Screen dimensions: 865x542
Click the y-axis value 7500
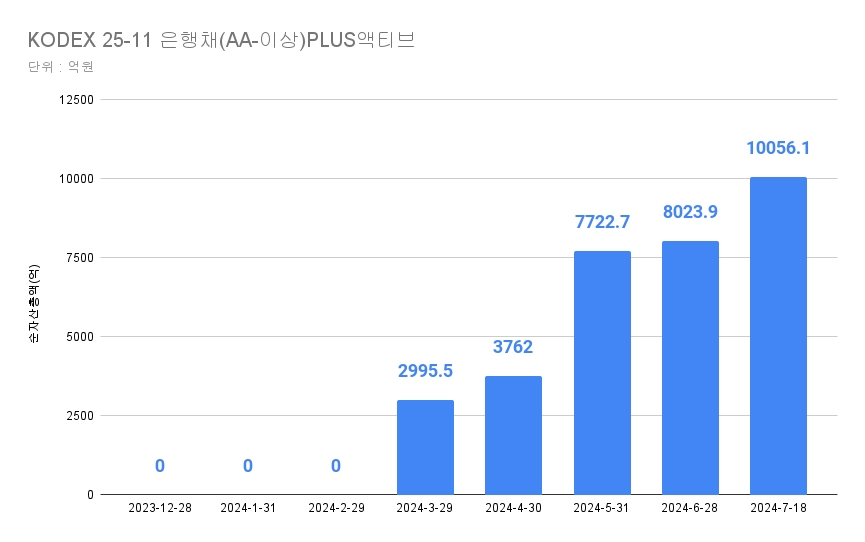click(80, 258)
